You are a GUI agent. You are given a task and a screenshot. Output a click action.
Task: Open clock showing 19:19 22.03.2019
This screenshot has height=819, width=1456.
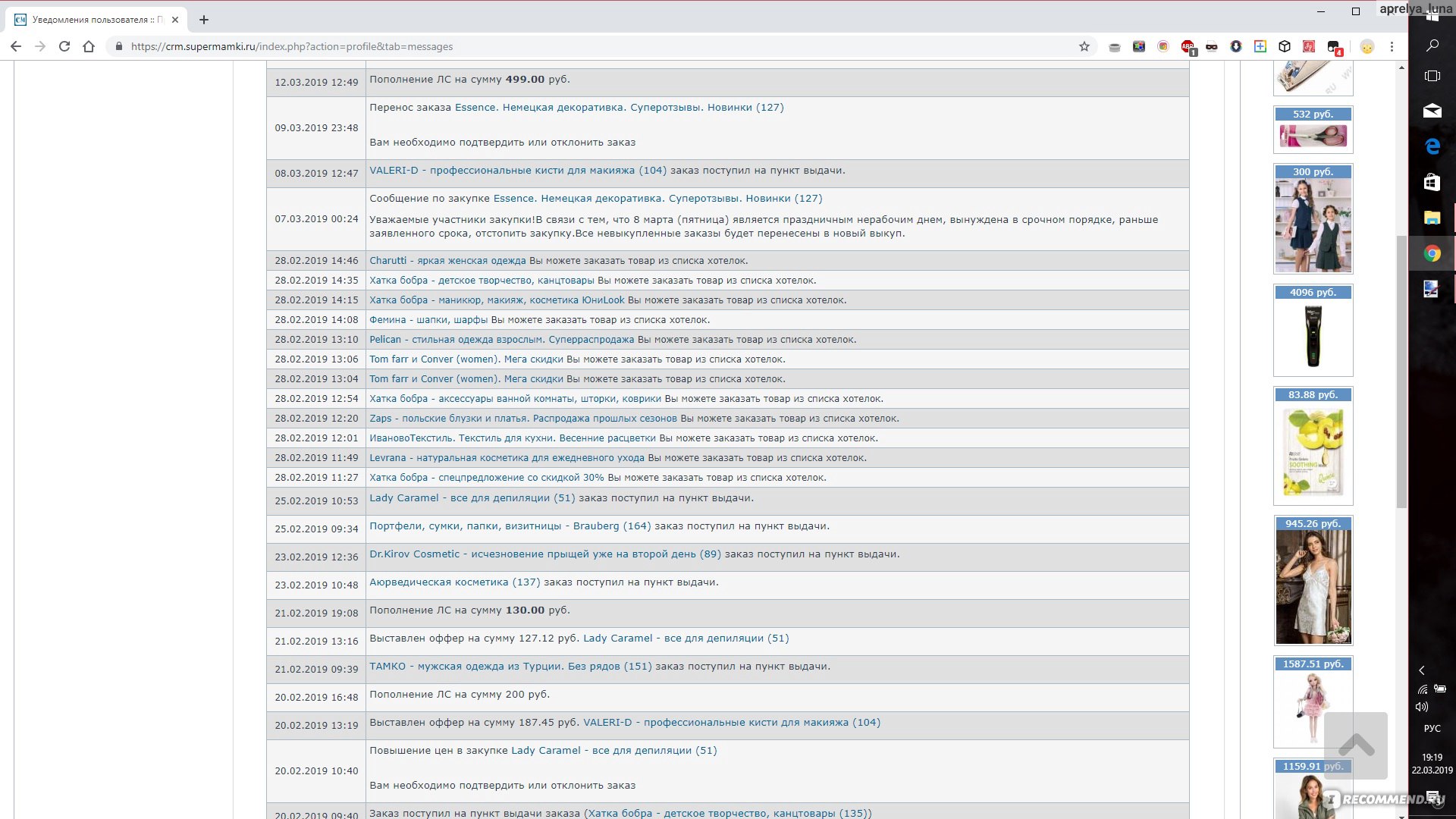click(x=1432, y=764)
